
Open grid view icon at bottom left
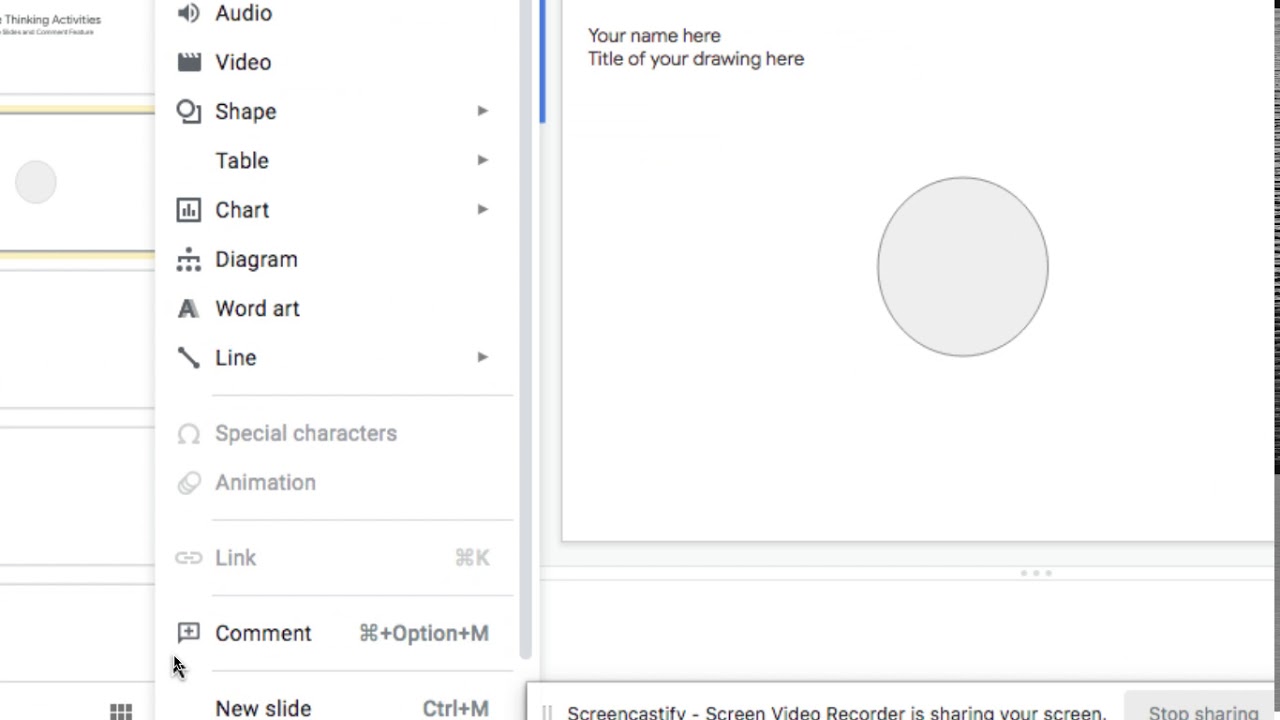[121, 711]
